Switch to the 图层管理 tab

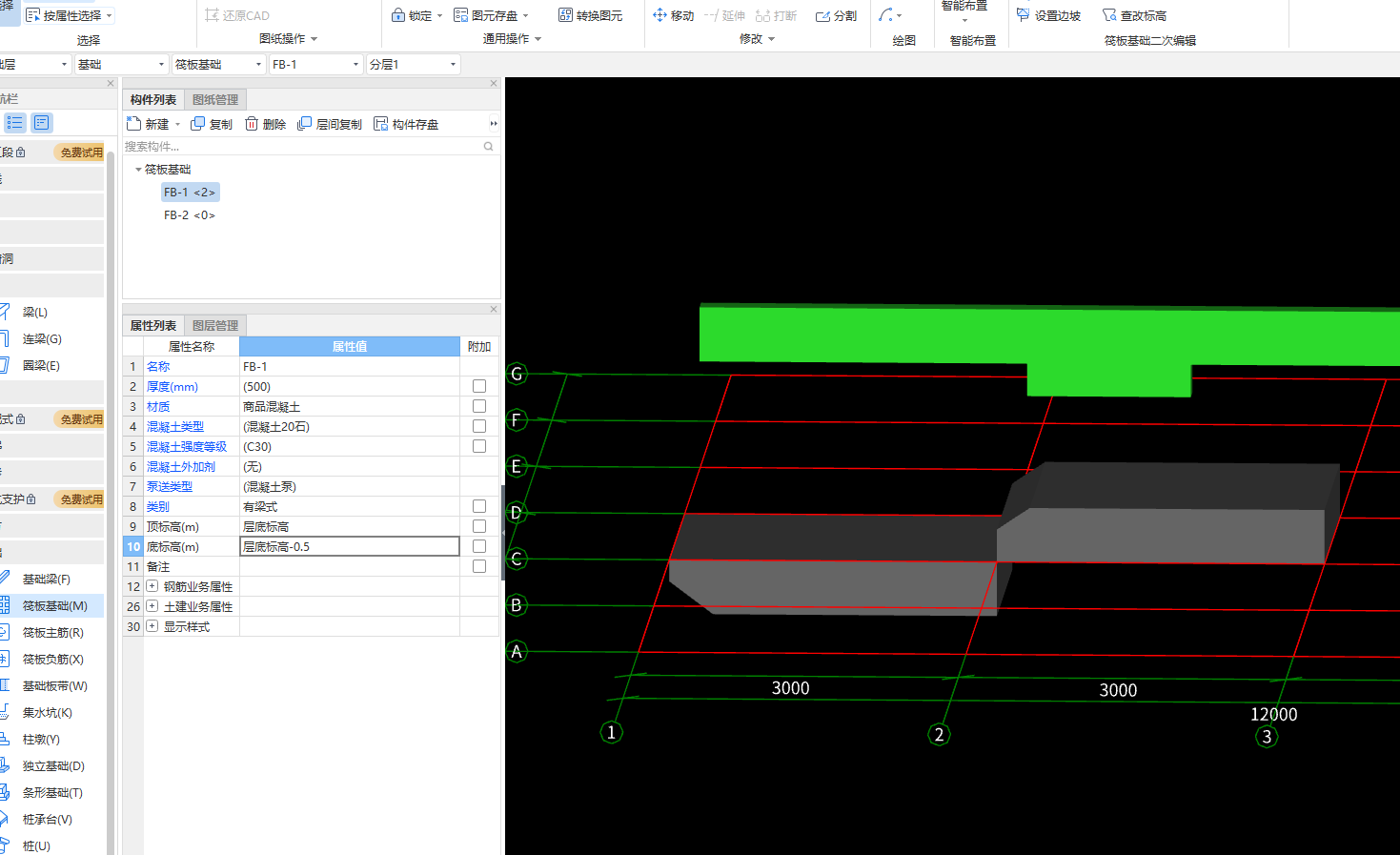[215, 325]
